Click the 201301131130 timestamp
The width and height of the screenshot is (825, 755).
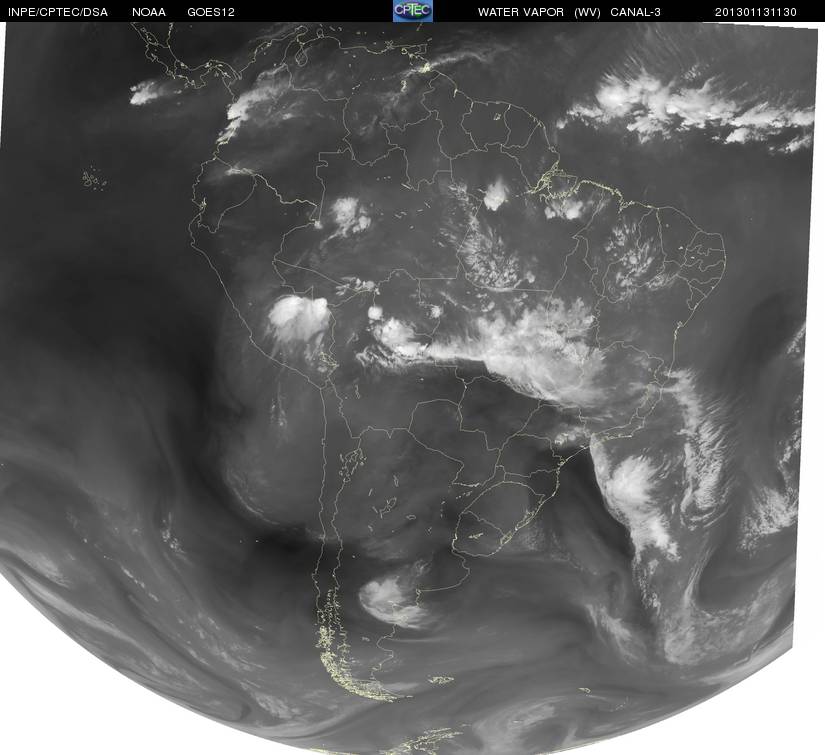pyautogui.click(x=756, y=12)
